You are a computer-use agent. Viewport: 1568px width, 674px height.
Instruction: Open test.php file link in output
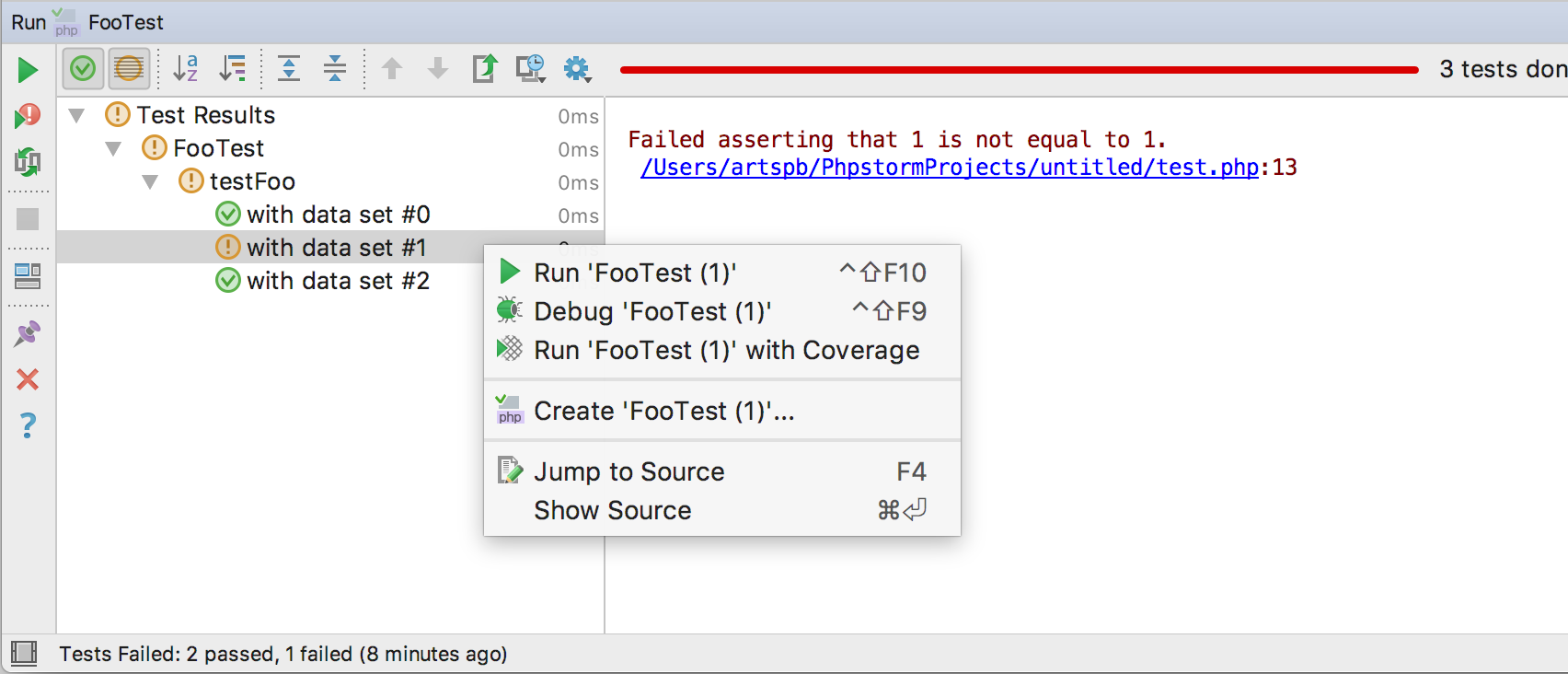[x=950, y=168]
